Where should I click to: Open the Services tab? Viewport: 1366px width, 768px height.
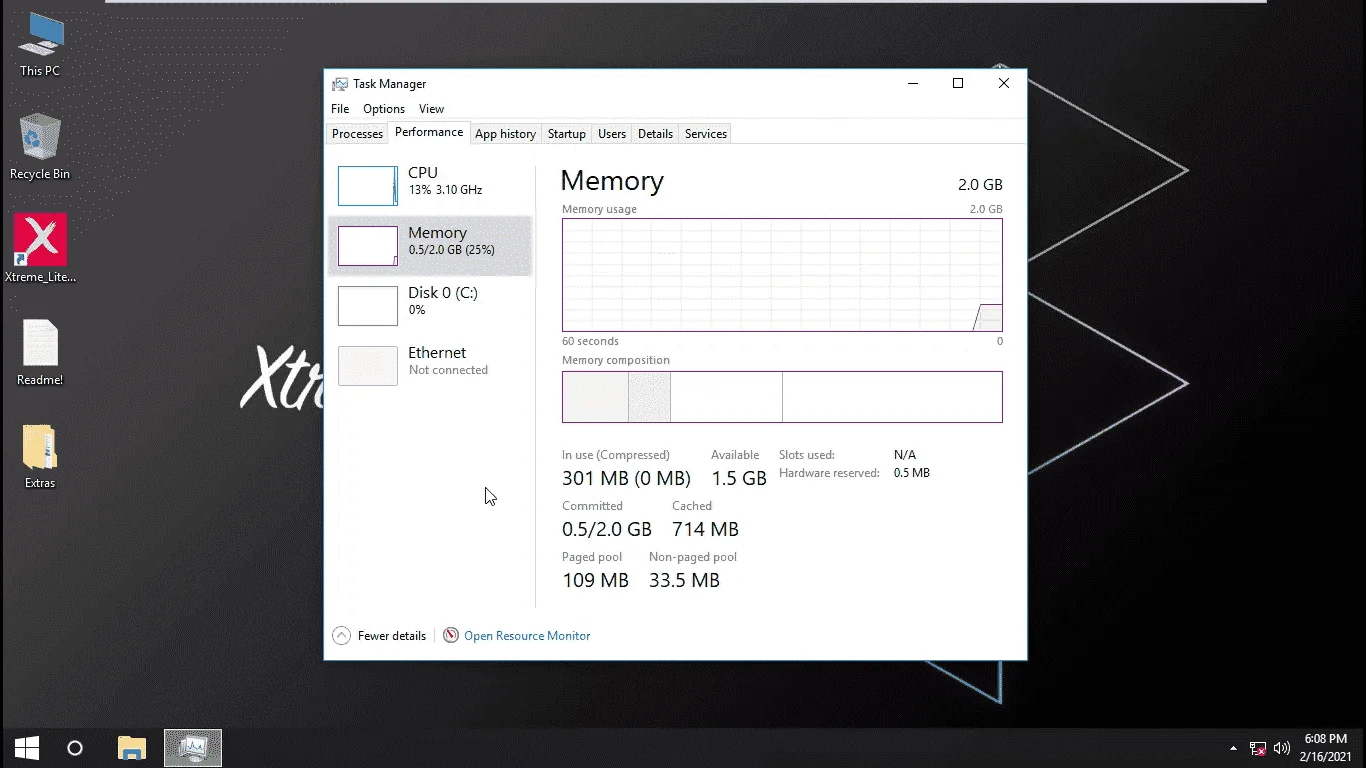pyautogui.click(x=706, y=134)
